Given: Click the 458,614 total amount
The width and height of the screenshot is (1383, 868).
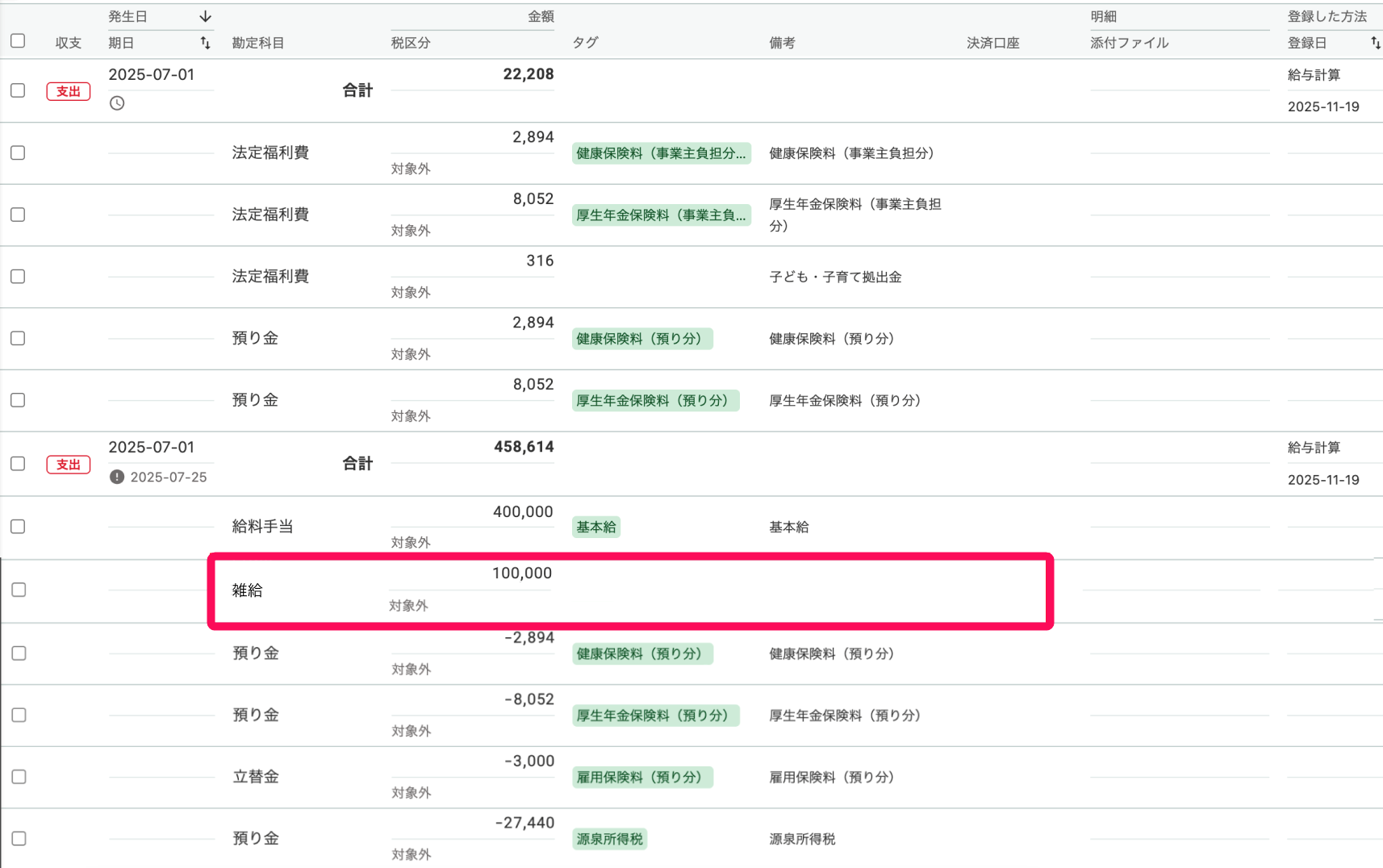Looking at the screenshot, I should pyautogui.click(x=524, y=447).
